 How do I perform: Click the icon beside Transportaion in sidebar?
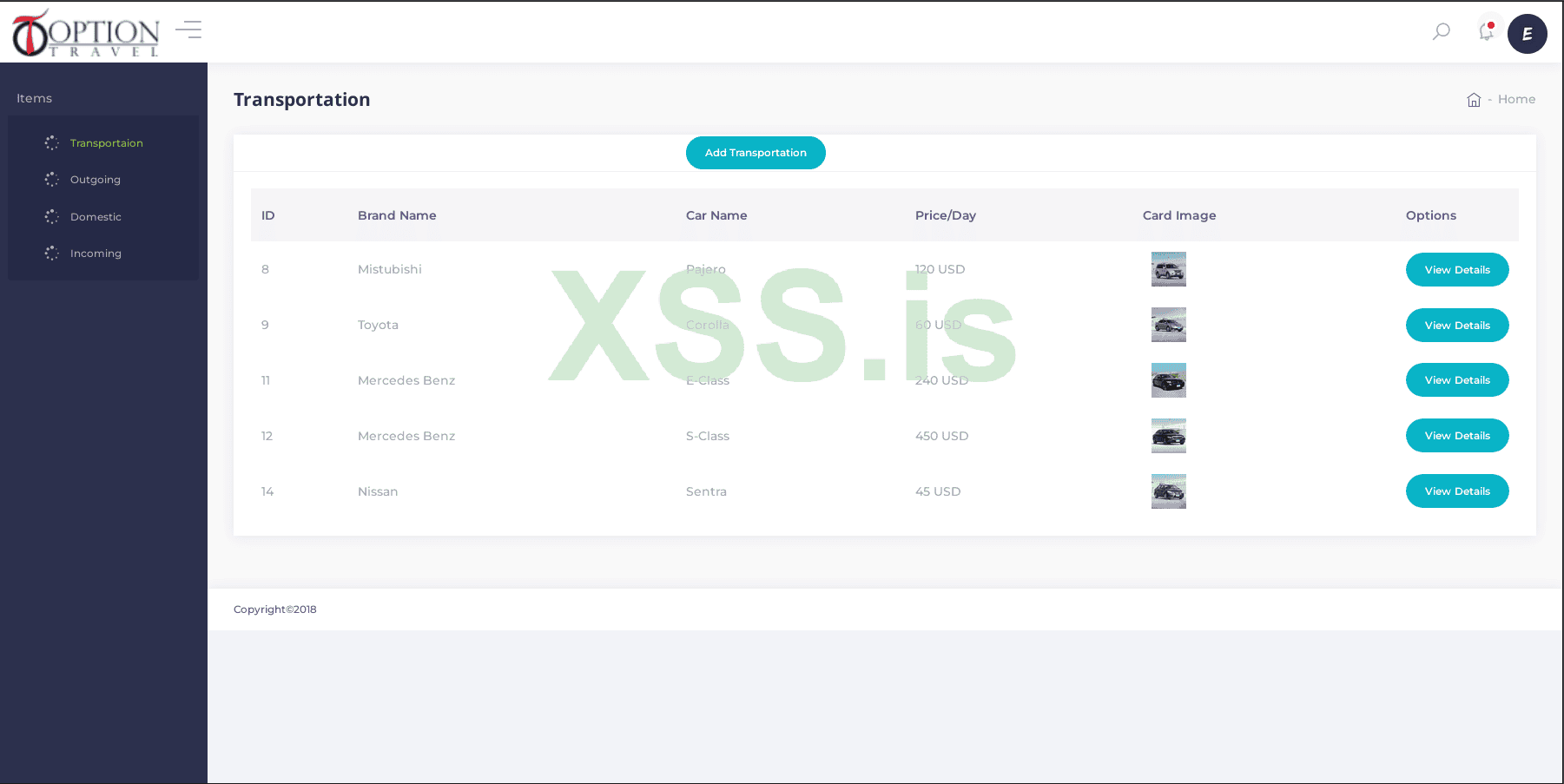pos(52,142)
